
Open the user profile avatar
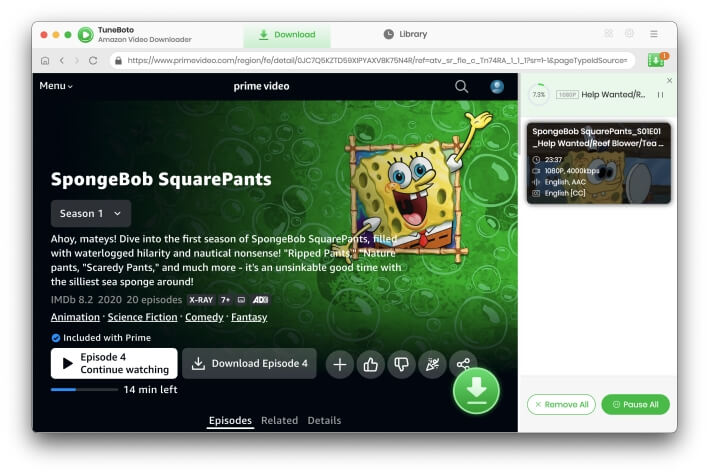497,86
